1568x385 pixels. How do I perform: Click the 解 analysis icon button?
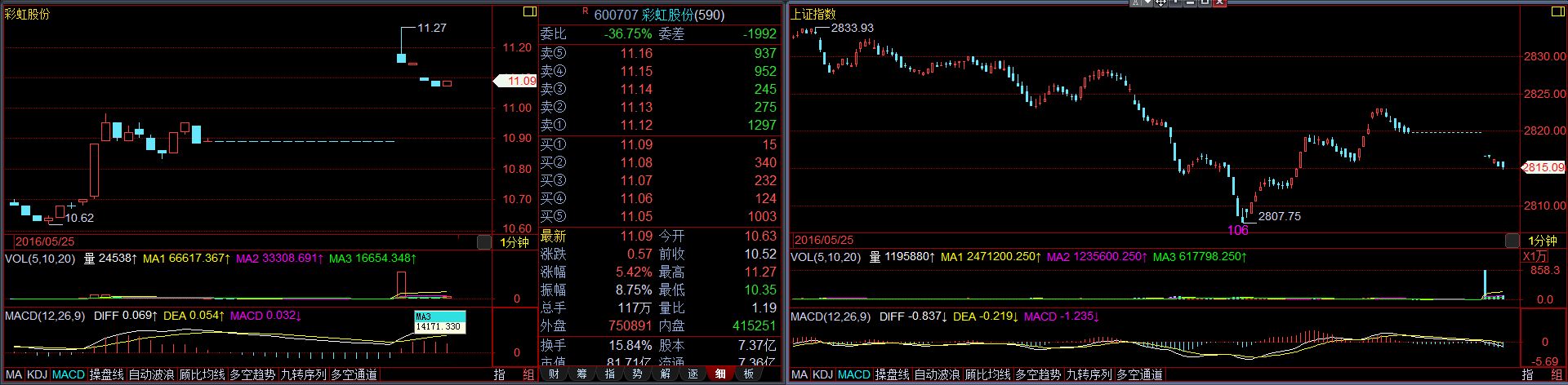click(665, 374)
